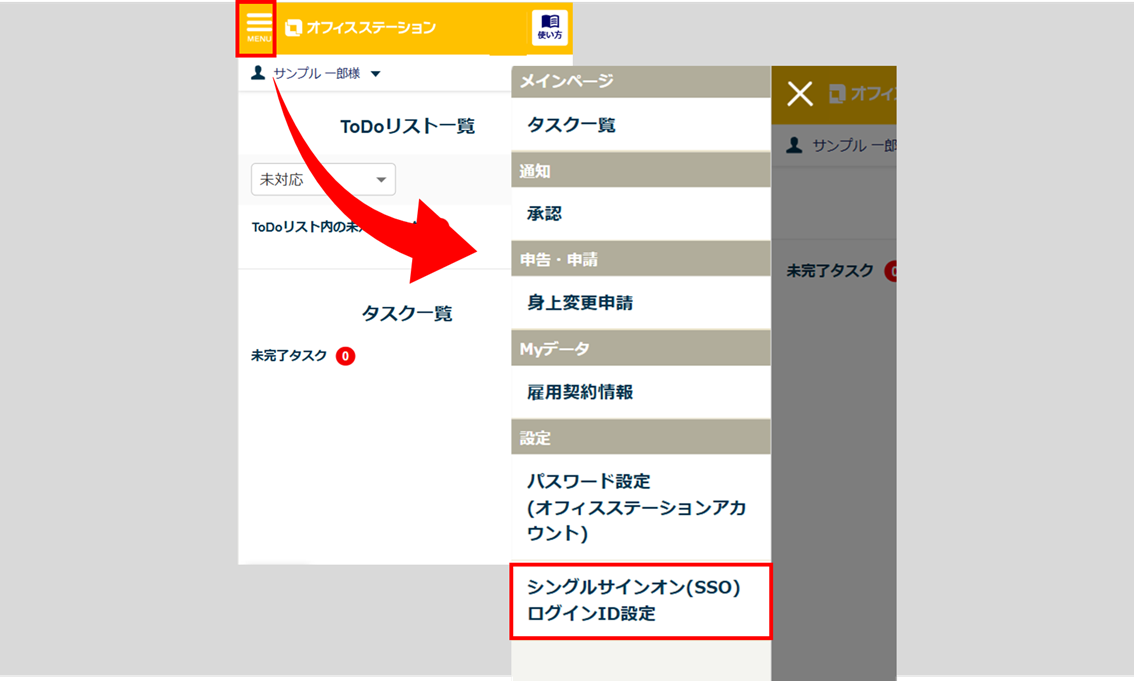Select タスク一覧 in side menu
The image size is (1134, 681).
tap(641, 124)
